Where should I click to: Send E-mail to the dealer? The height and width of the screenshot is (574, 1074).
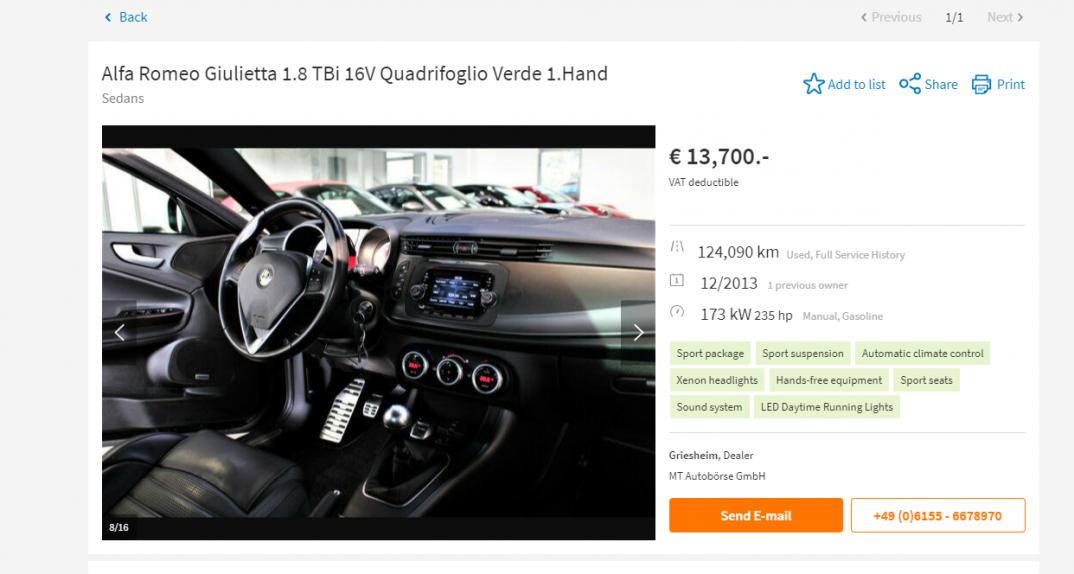pos(755,516)
